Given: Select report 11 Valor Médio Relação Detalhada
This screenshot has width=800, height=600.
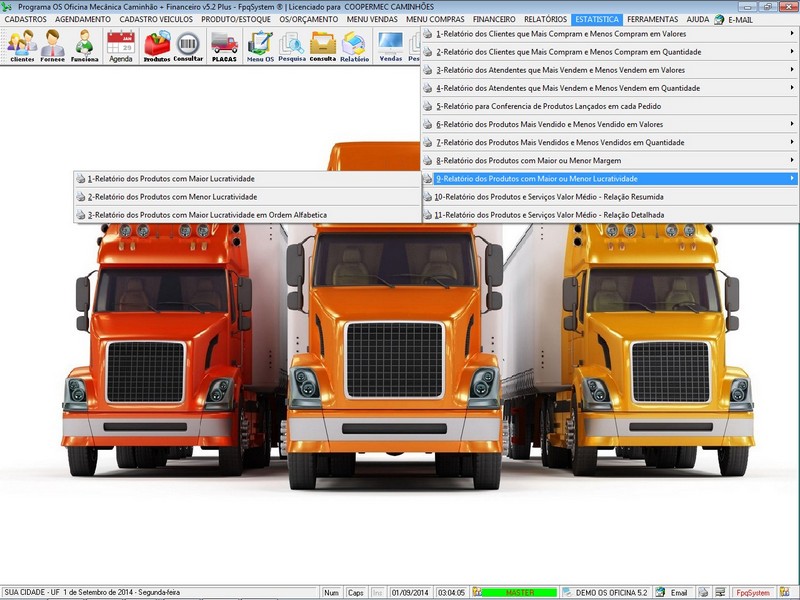Looking at the screenshot, I should tap(610, 215).
